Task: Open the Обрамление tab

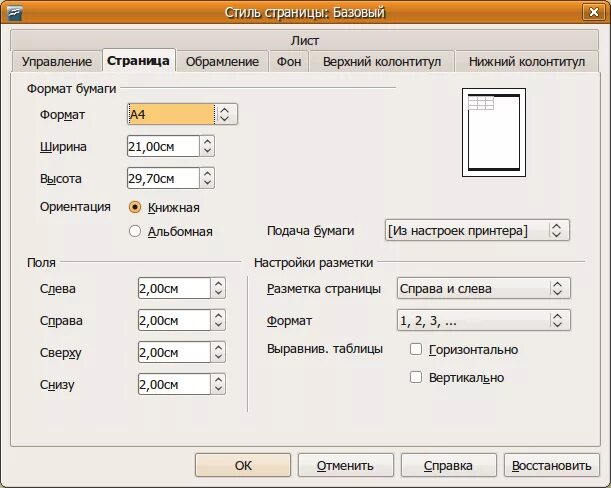Action: pyautogui.click(x=222, y=62)
